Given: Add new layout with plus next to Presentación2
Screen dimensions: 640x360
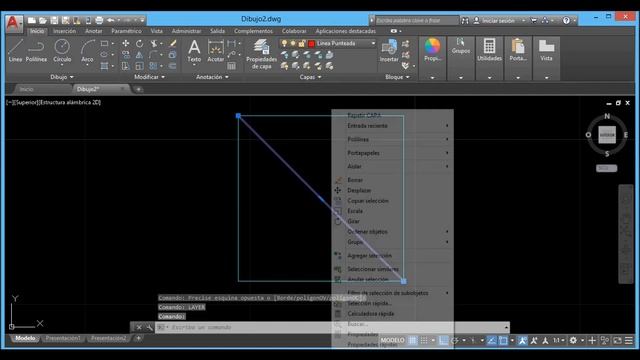Looking at the screenshot, I should pyautogui.click(x=138, y=338).
